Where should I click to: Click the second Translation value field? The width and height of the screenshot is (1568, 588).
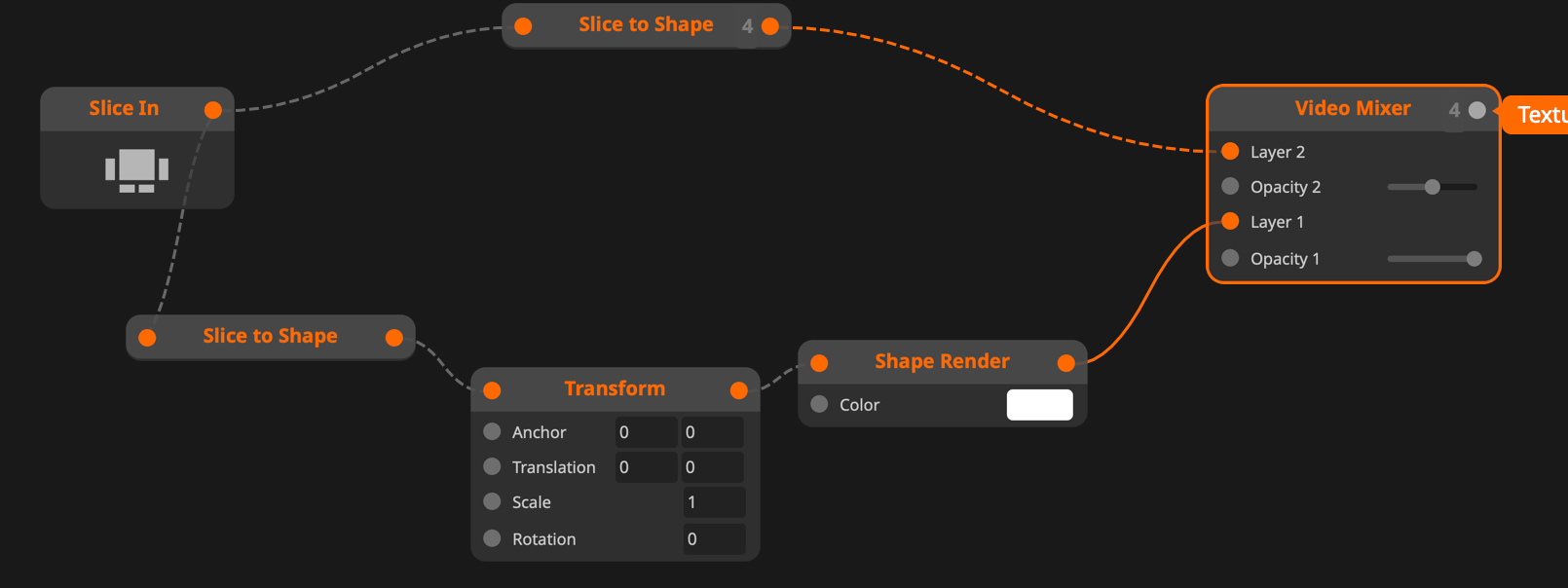tap(712, 467)
